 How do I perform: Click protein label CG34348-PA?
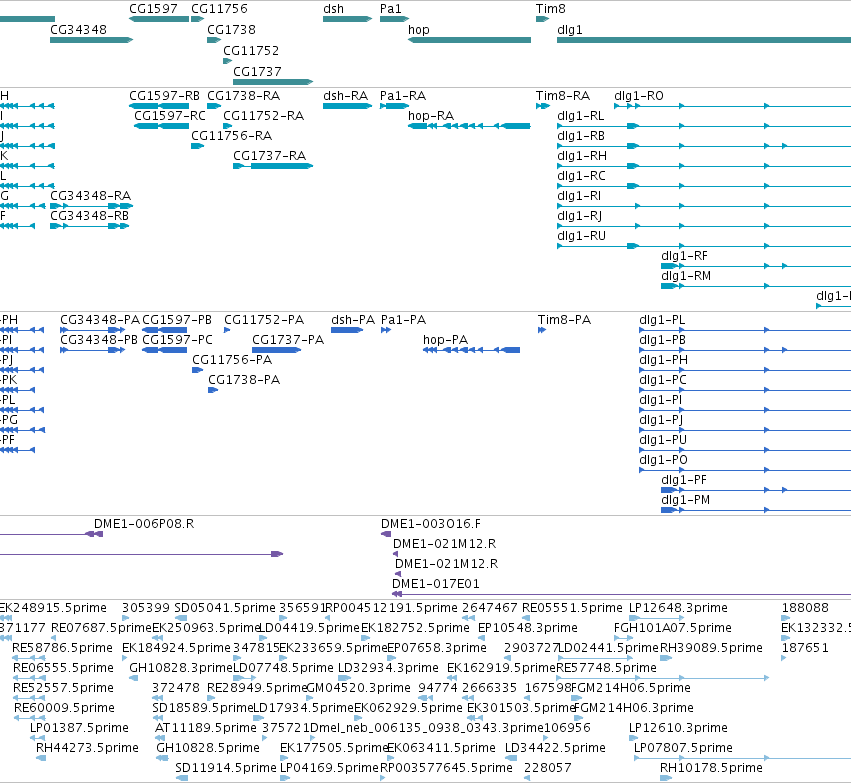100,320
